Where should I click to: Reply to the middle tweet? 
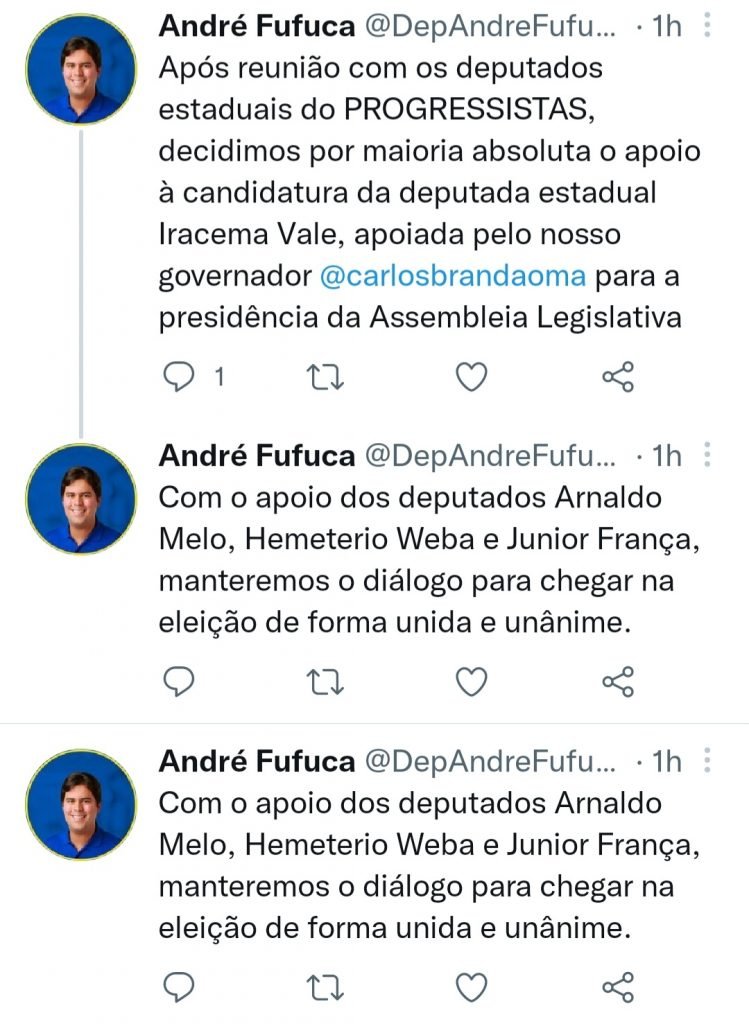[179, 682]
